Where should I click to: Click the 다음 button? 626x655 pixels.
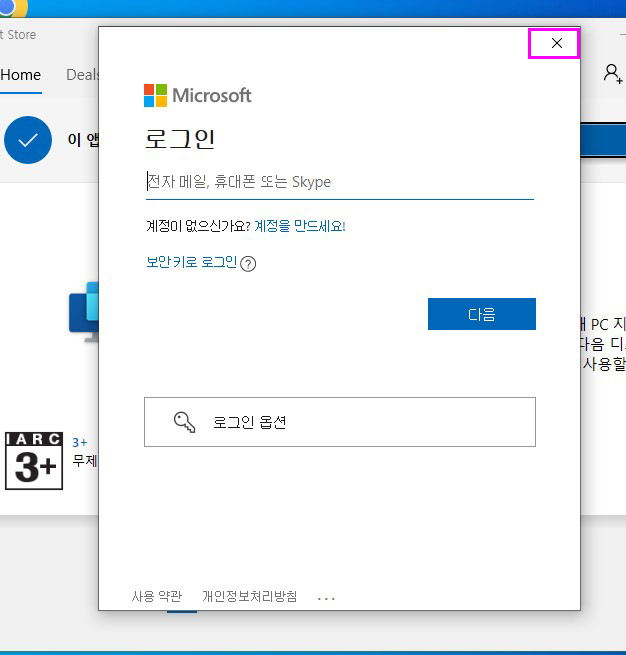click(x=482, y=314)
